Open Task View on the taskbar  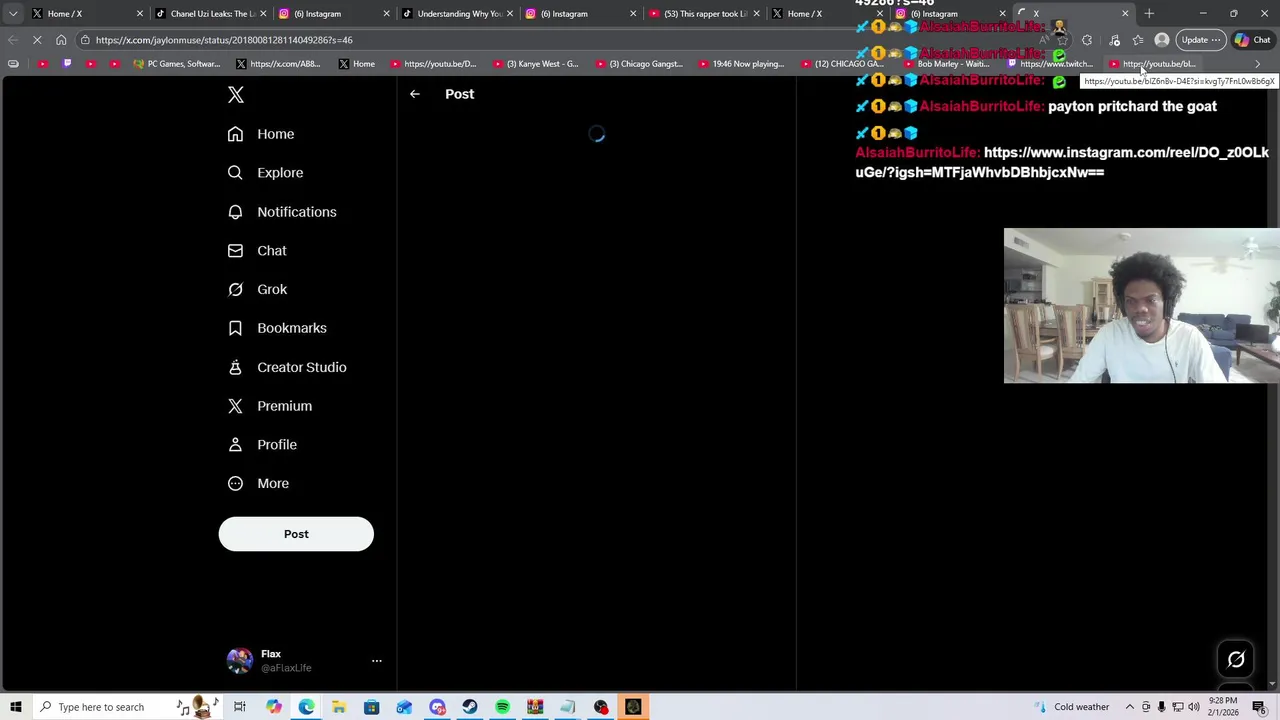[240, 707]
